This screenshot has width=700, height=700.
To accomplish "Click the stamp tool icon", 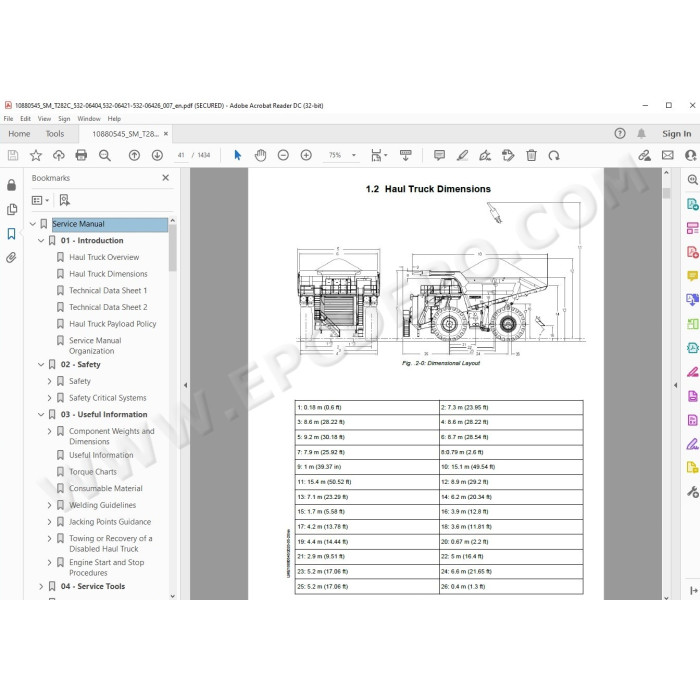I will [x=508, y=155].
